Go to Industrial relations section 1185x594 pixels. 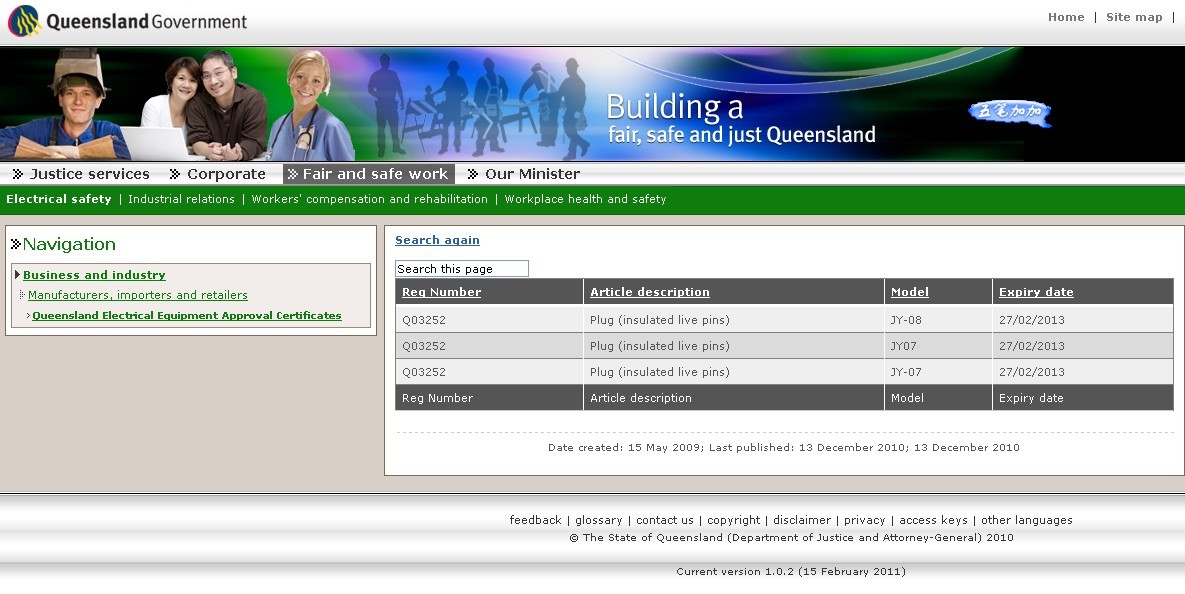pyautogui.click(x=181, y=199)
